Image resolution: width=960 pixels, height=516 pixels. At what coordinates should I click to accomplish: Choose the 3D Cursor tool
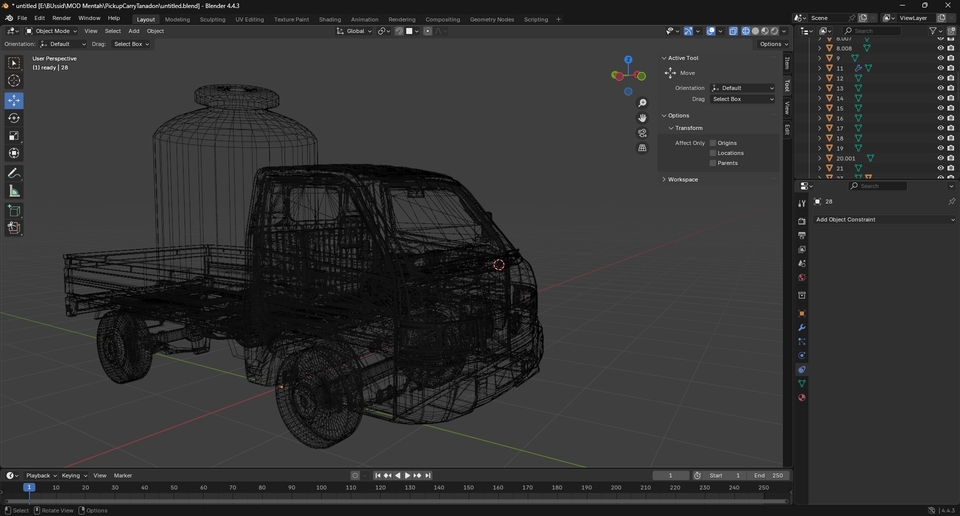(x=14, y=81)
